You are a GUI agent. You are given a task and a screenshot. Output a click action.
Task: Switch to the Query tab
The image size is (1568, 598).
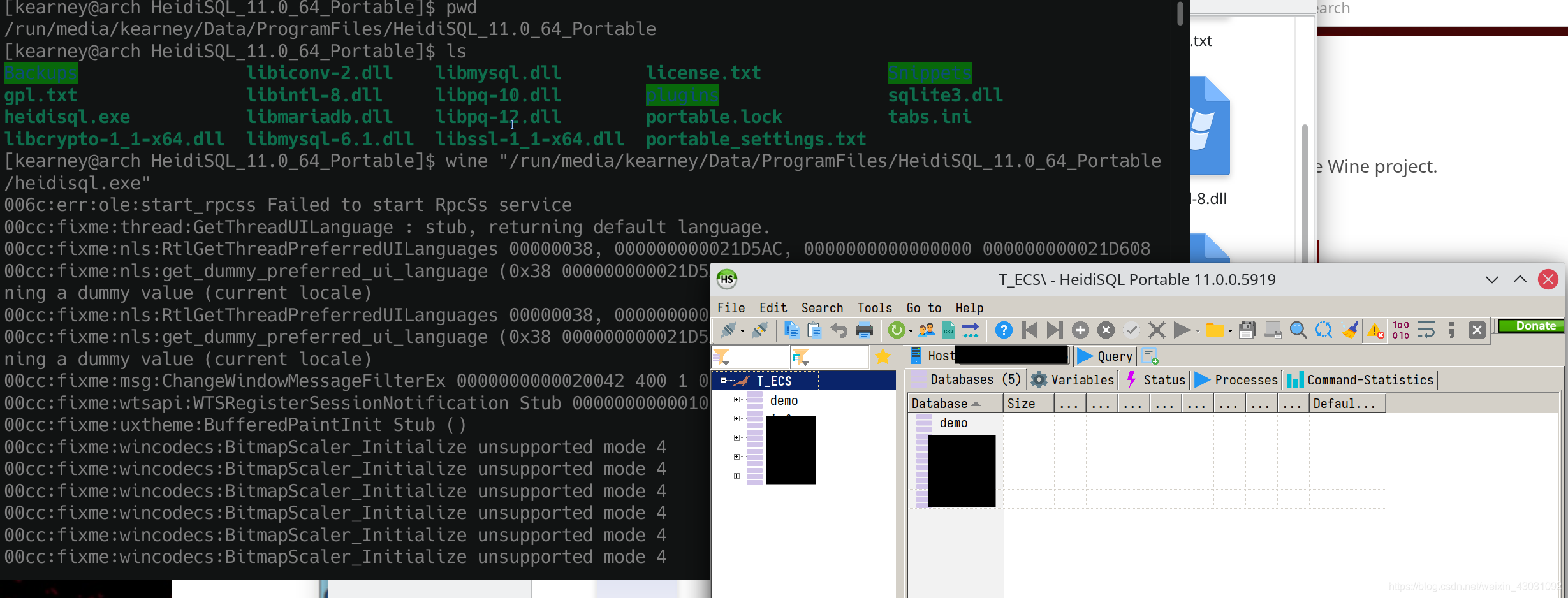pos(1104,356)
